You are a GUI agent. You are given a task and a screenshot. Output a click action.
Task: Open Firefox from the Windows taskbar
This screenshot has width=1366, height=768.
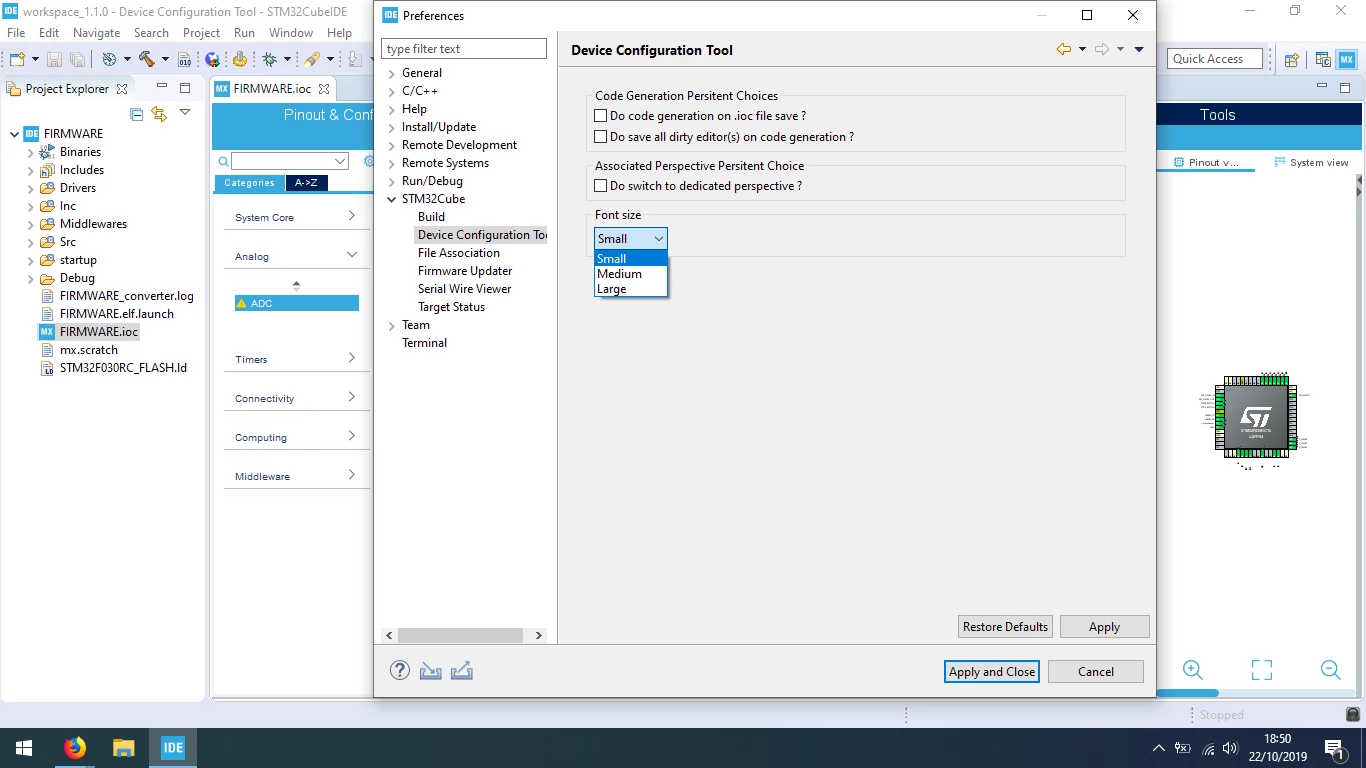75,747
